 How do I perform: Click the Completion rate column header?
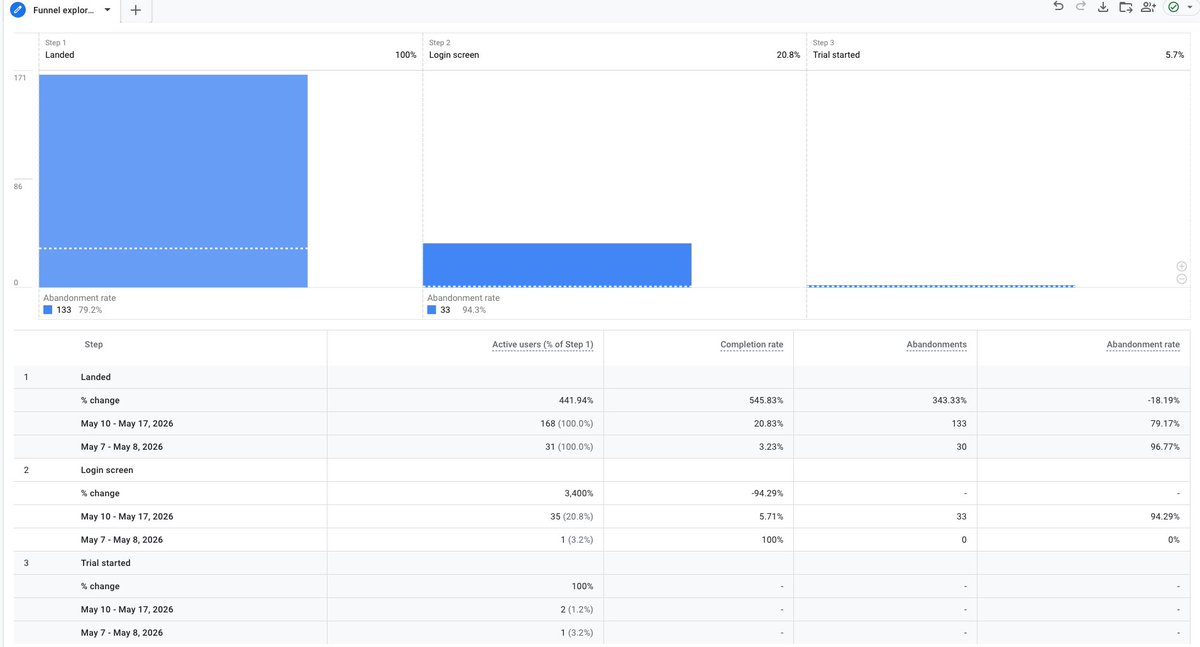click(x=751, y=345)
